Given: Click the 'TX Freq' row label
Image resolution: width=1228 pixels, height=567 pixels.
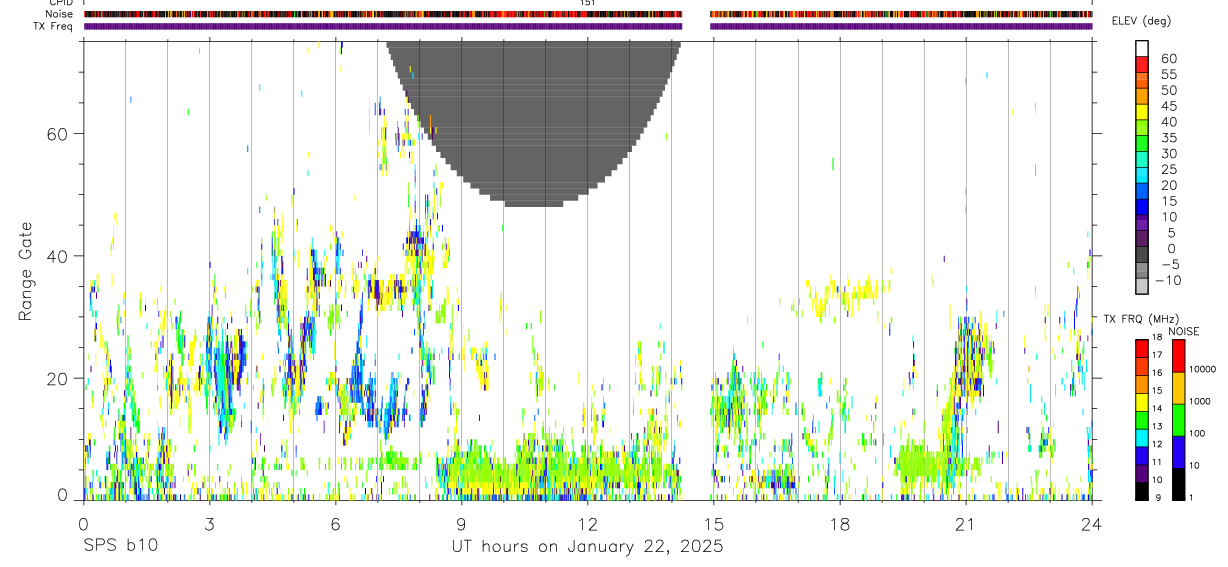Looking at the screenshot, I should tap(54, 26).
